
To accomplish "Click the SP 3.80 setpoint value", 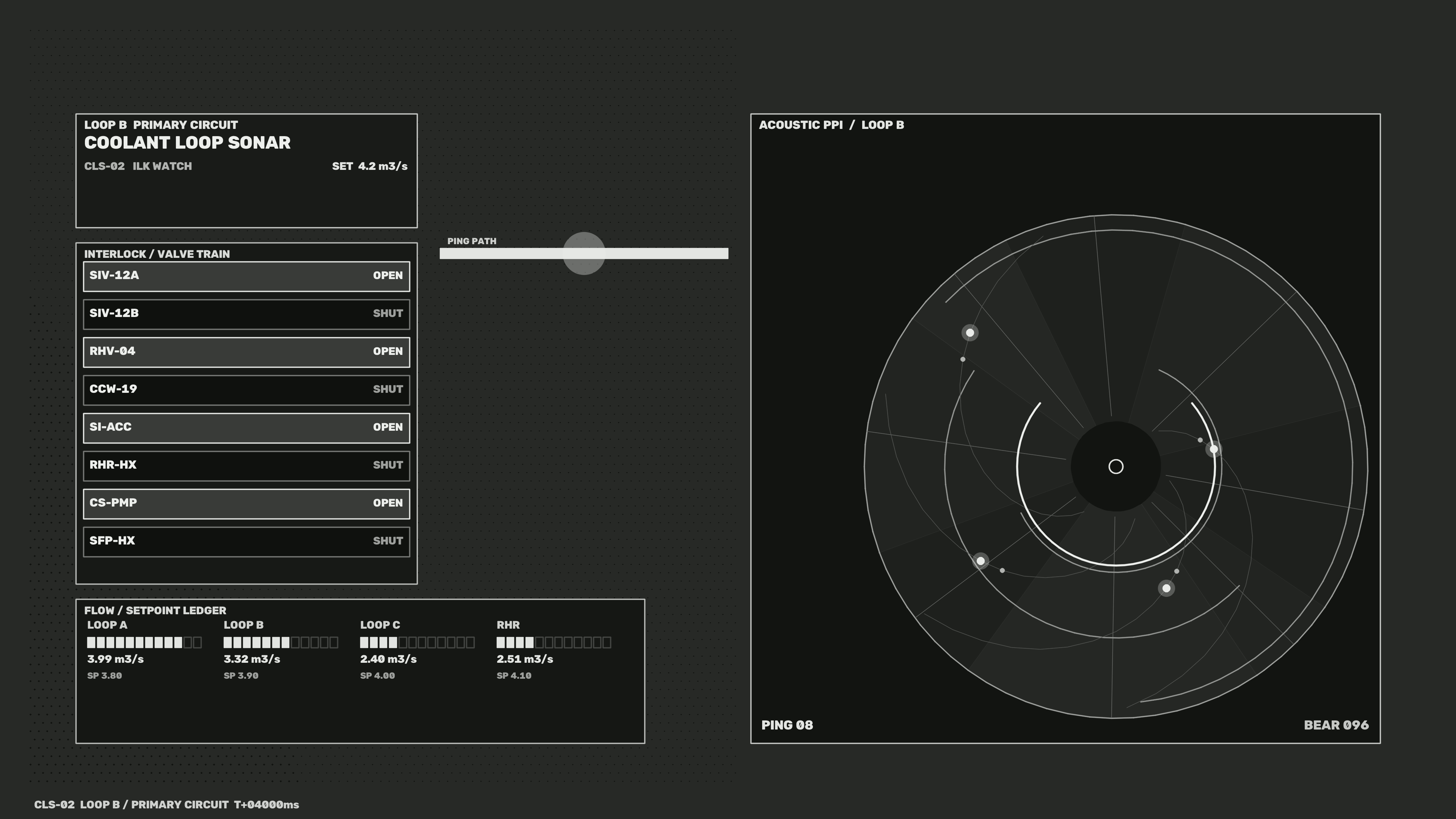I will point(105,675).
